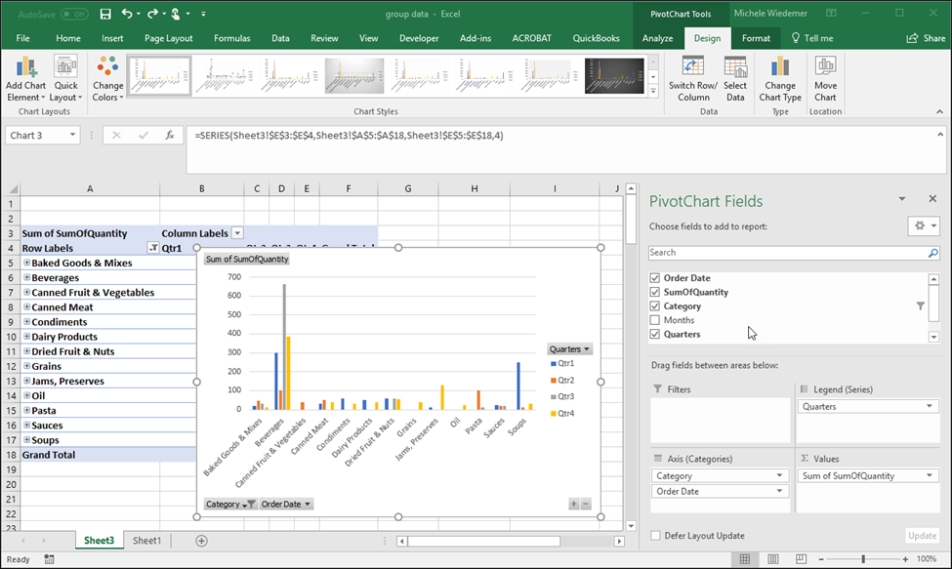This screenshot has height=569, width=952.
Task: Expand the Soups row group
Action: click(x=27, y=440)
